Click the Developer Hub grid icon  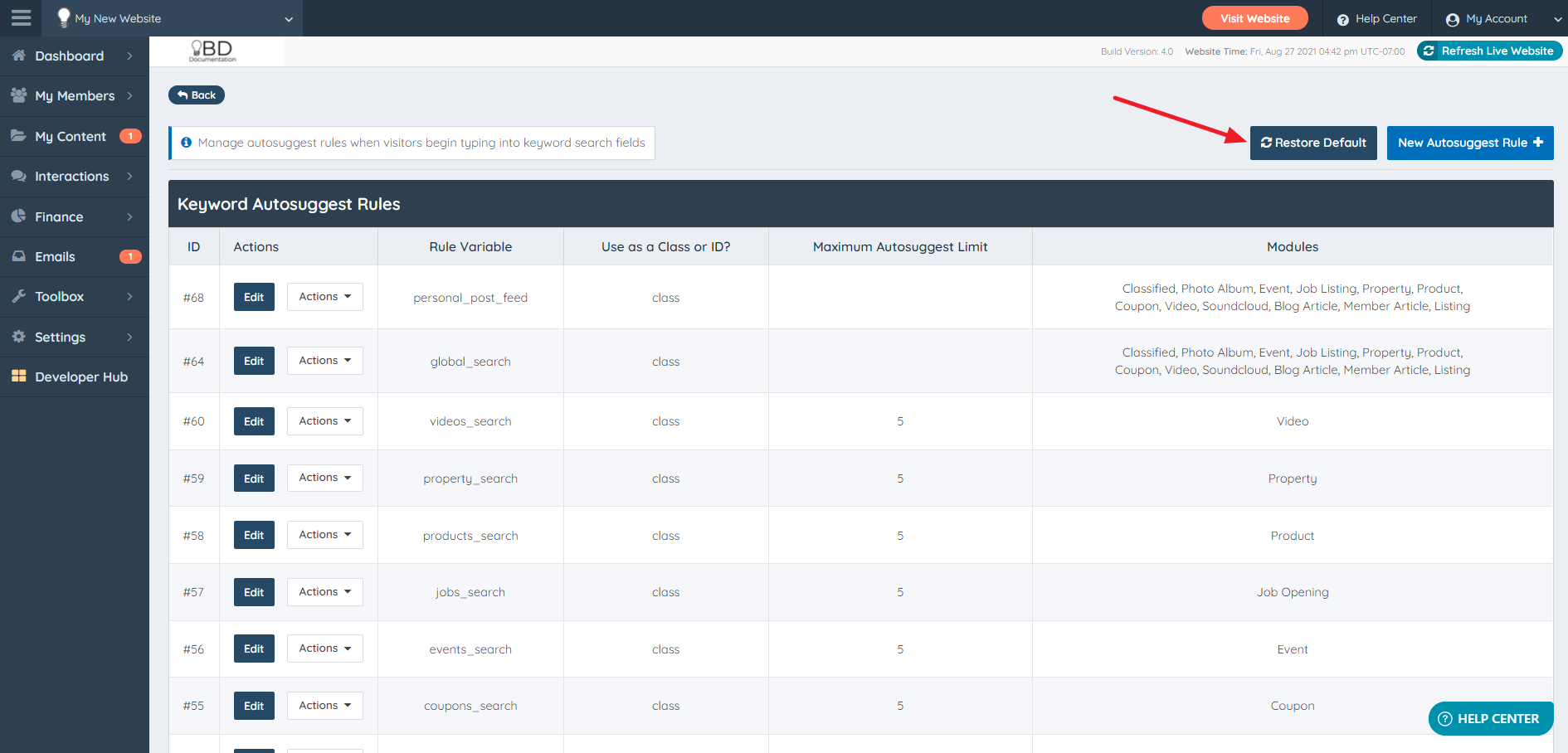18,376
